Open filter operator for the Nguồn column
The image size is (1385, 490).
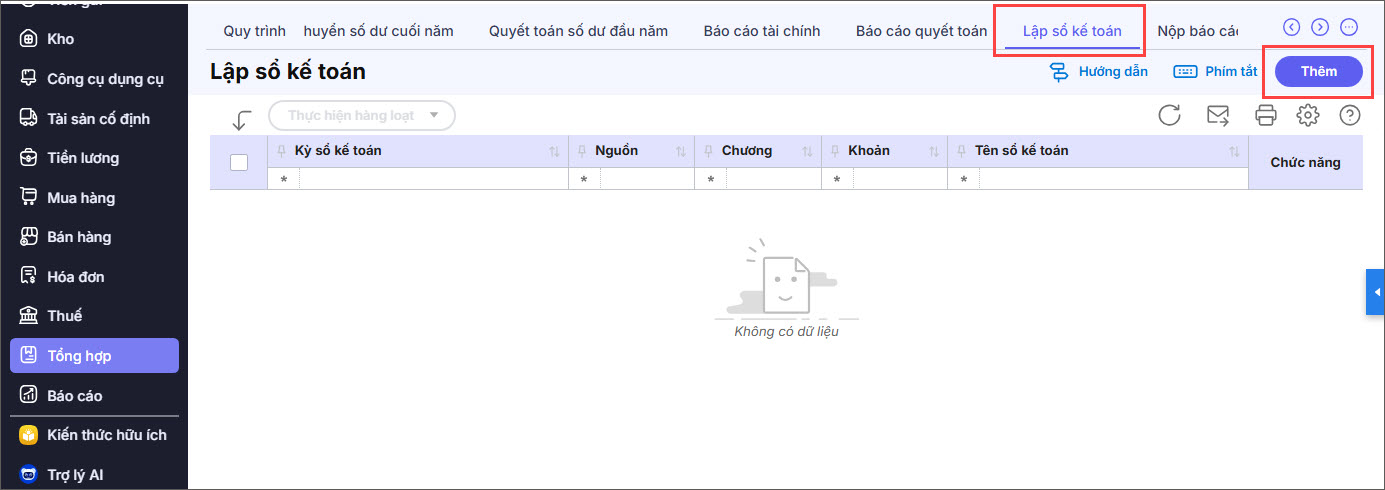click(x=584, y=180)
